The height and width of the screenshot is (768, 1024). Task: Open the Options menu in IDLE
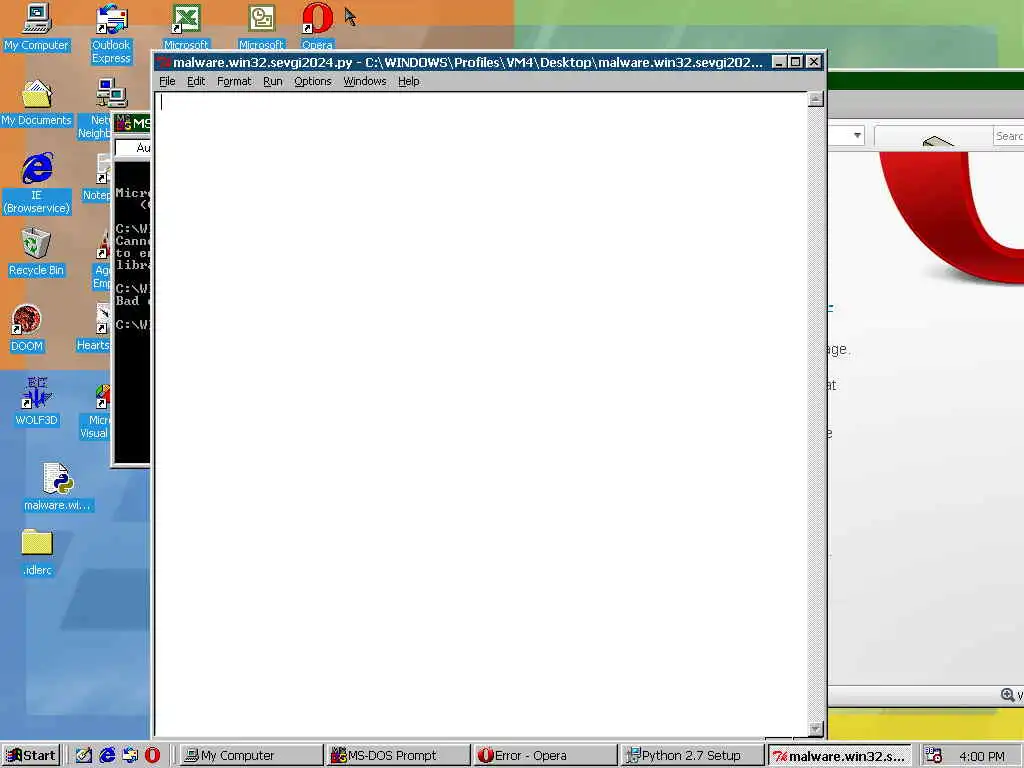click(x=313, y=82)
